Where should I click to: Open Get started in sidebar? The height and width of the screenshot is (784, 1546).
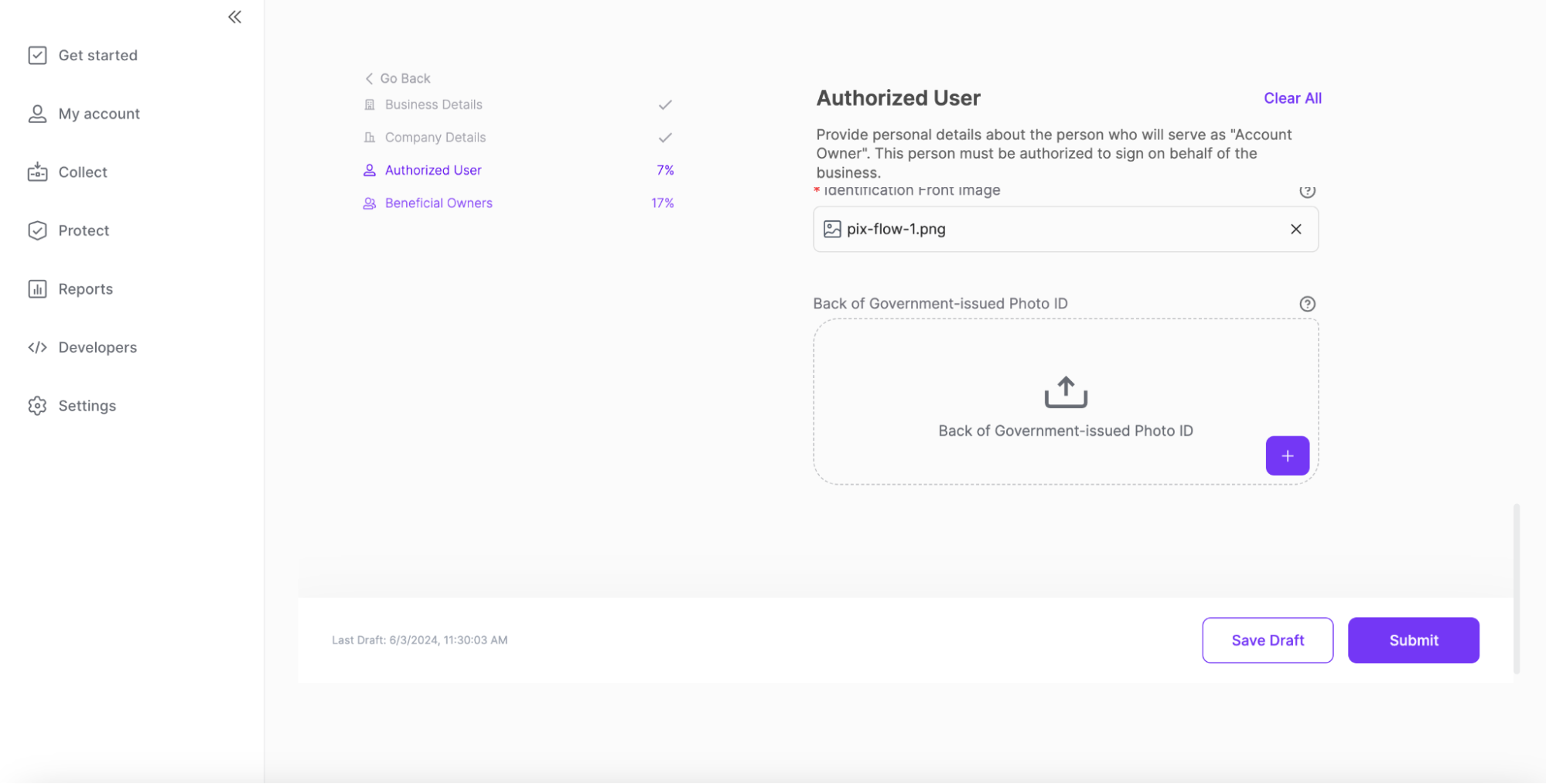[97, 56]
